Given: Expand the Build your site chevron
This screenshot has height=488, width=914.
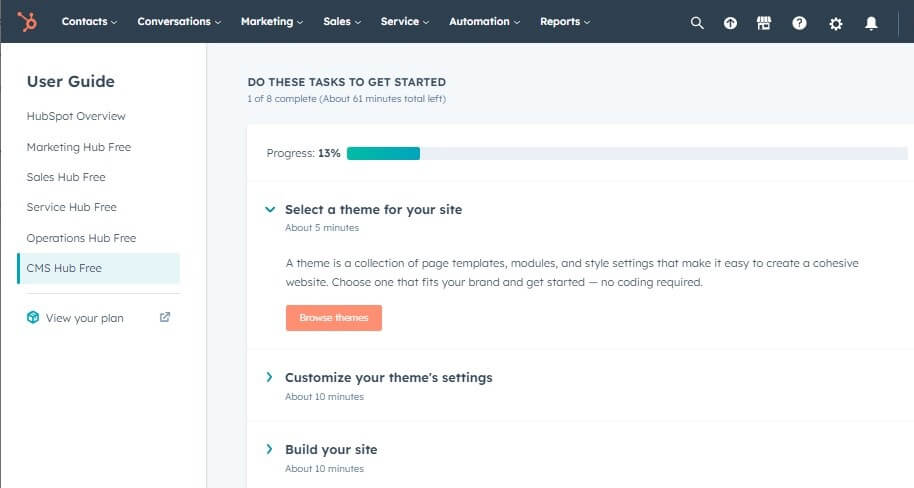Looking at the screenshot, I should (269, 449).
